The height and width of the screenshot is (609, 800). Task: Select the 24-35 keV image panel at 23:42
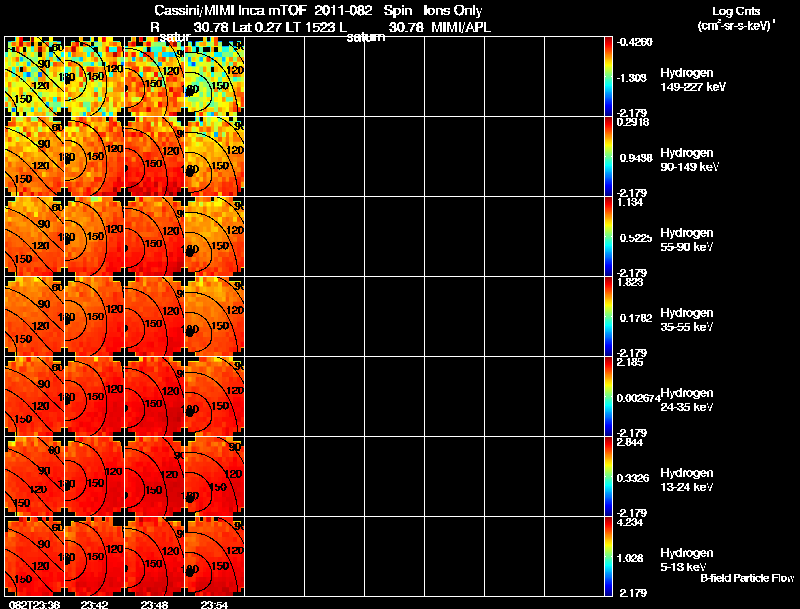pyautogui.click(x=94, y=397)
